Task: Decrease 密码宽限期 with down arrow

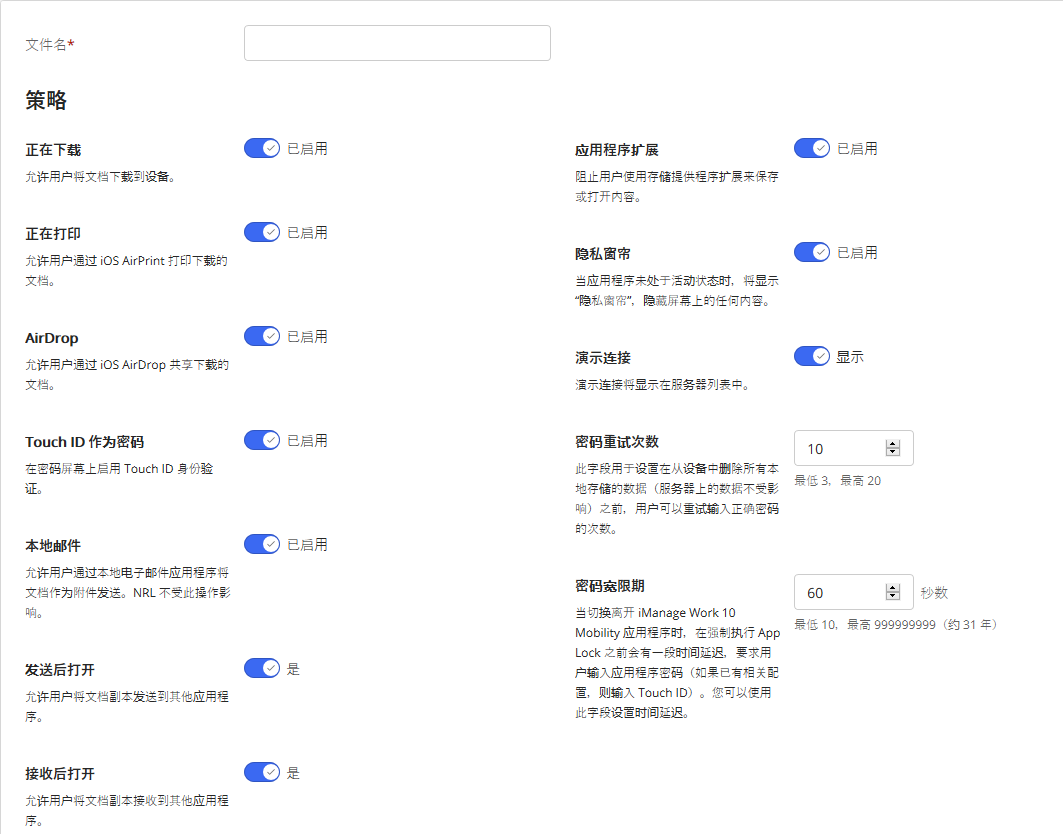Action: (x=893, y=597)
